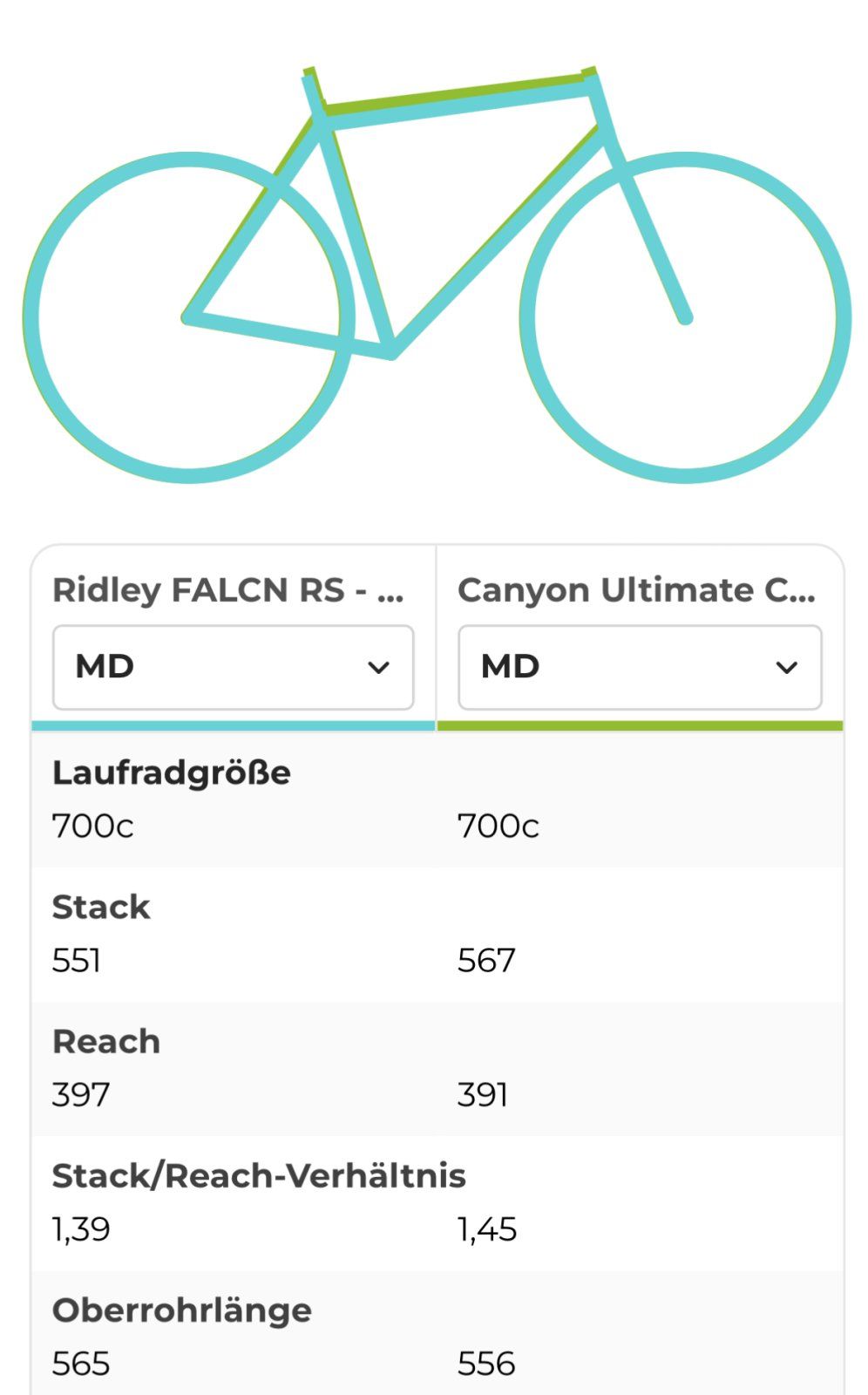The image size is (868, 1395).
Task: Click the green color bar under Canyon
Action: click(640, 725)
